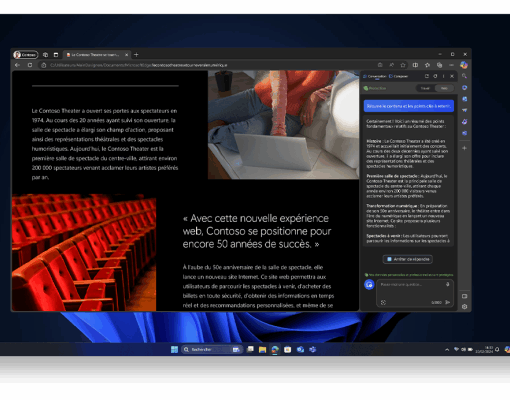
Task: Open the Outlook sidebar icon
Action: point(464,99)
